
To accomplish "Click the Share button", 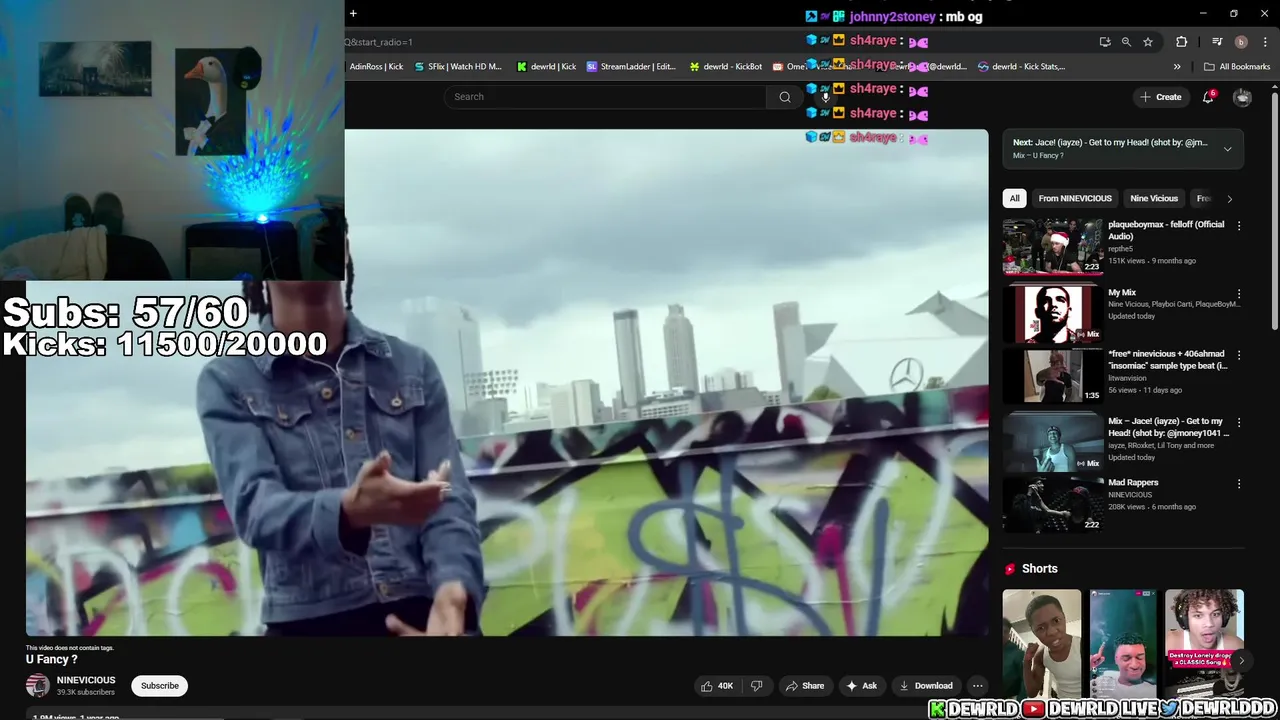I will [805, 686].
